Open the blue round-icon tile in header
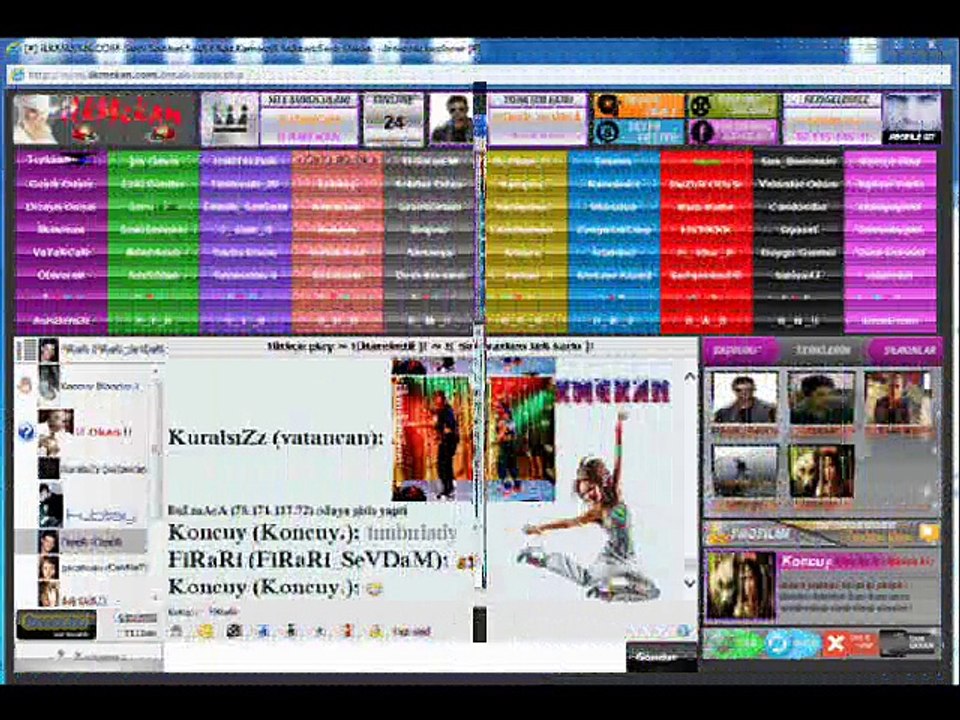This screenshot has height=720, width=960. (638, 132)
